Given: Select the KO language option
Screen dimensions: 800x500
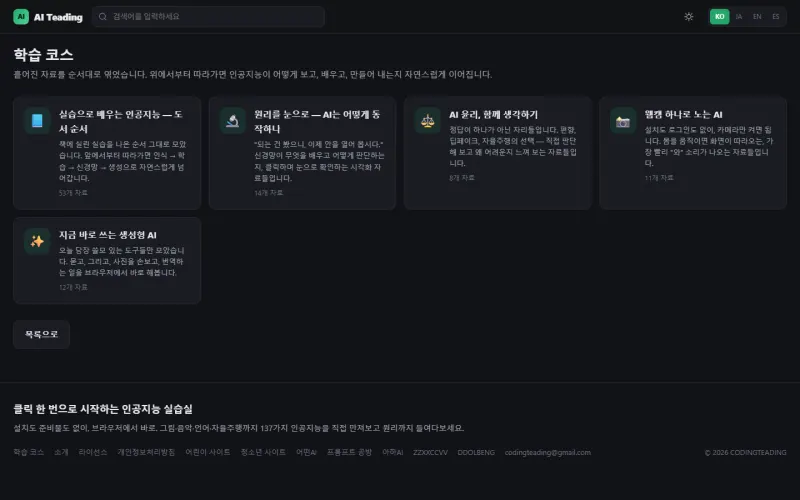Looking at the screenshot, I should coord(719,16).
